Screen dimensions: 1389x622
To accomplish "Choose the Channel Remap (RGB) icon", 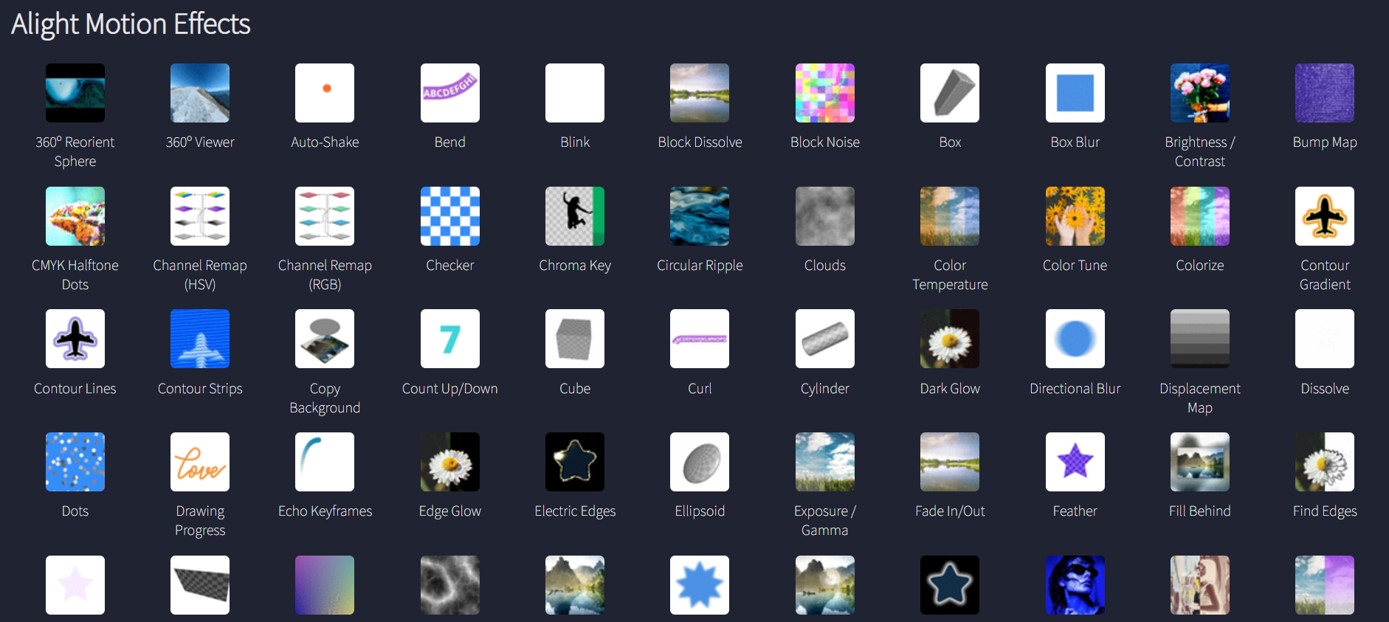I will [x=325, y=216].
